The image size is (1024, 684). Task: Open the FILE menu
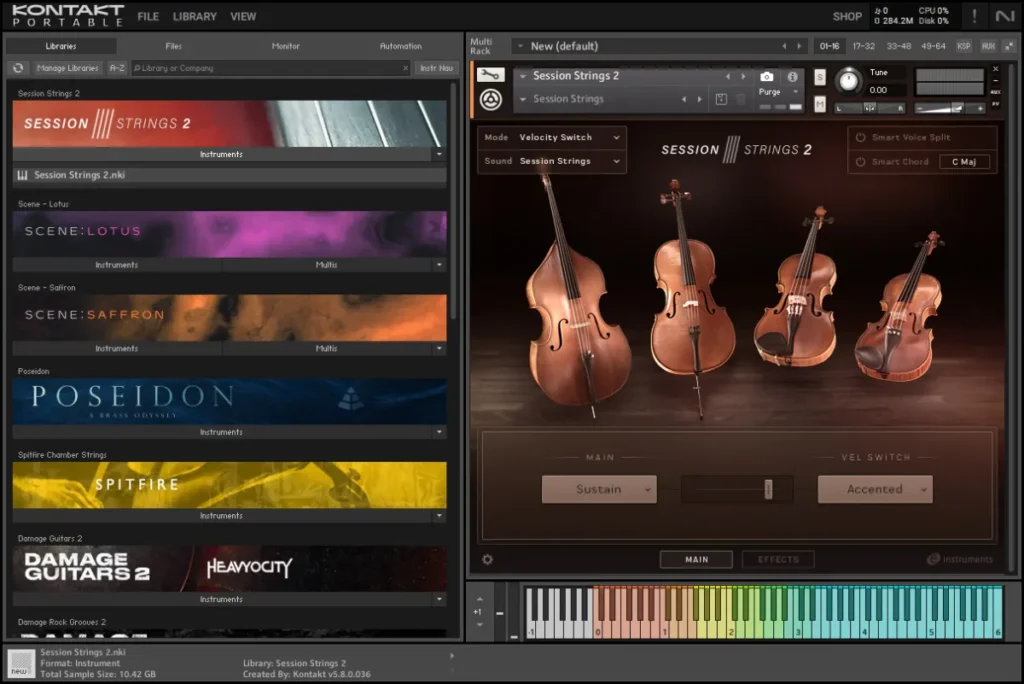pos(147,15)
